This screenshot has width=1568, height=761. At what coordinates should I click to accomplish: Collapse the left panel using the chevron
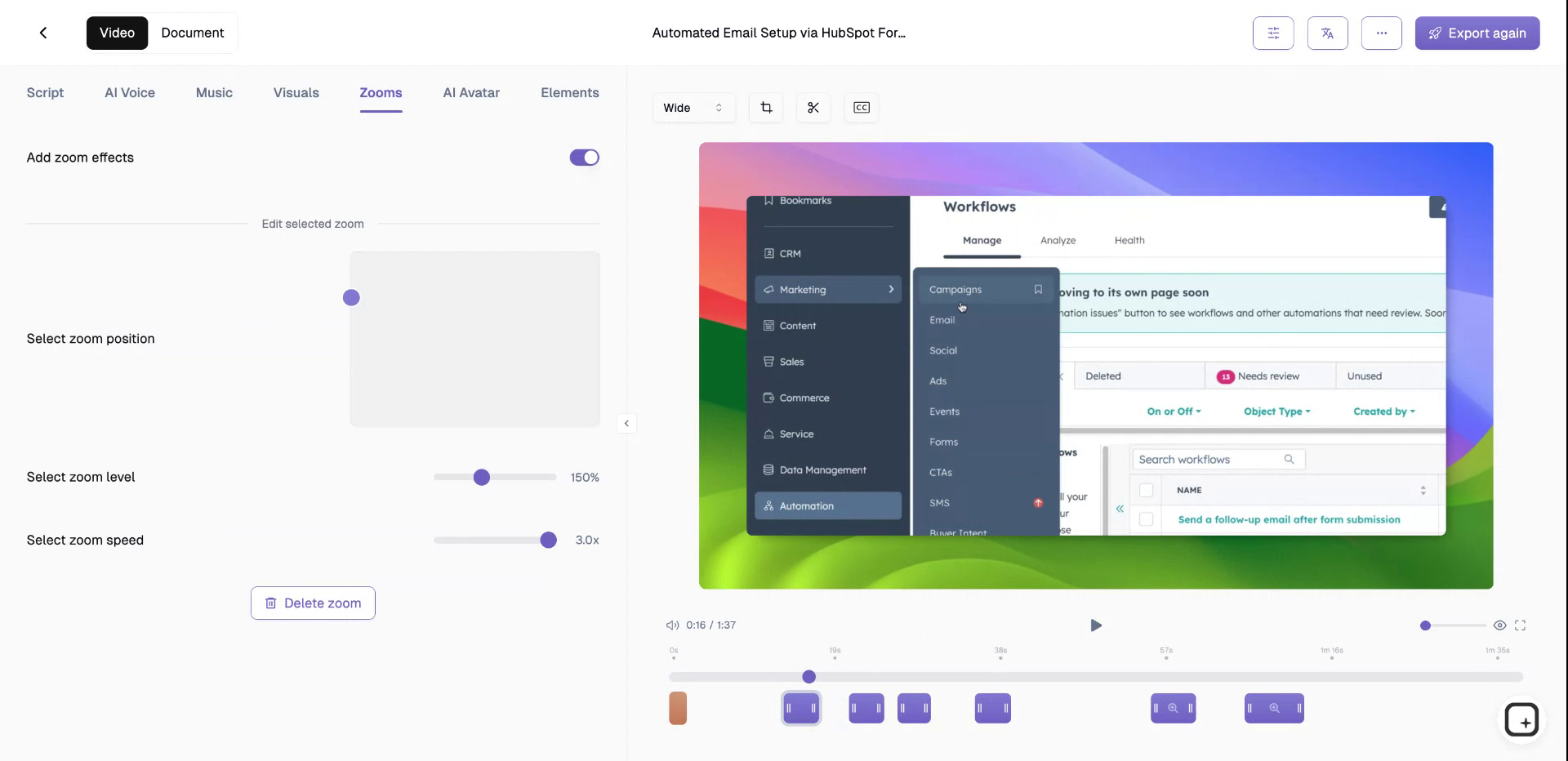tap(626, 423)
